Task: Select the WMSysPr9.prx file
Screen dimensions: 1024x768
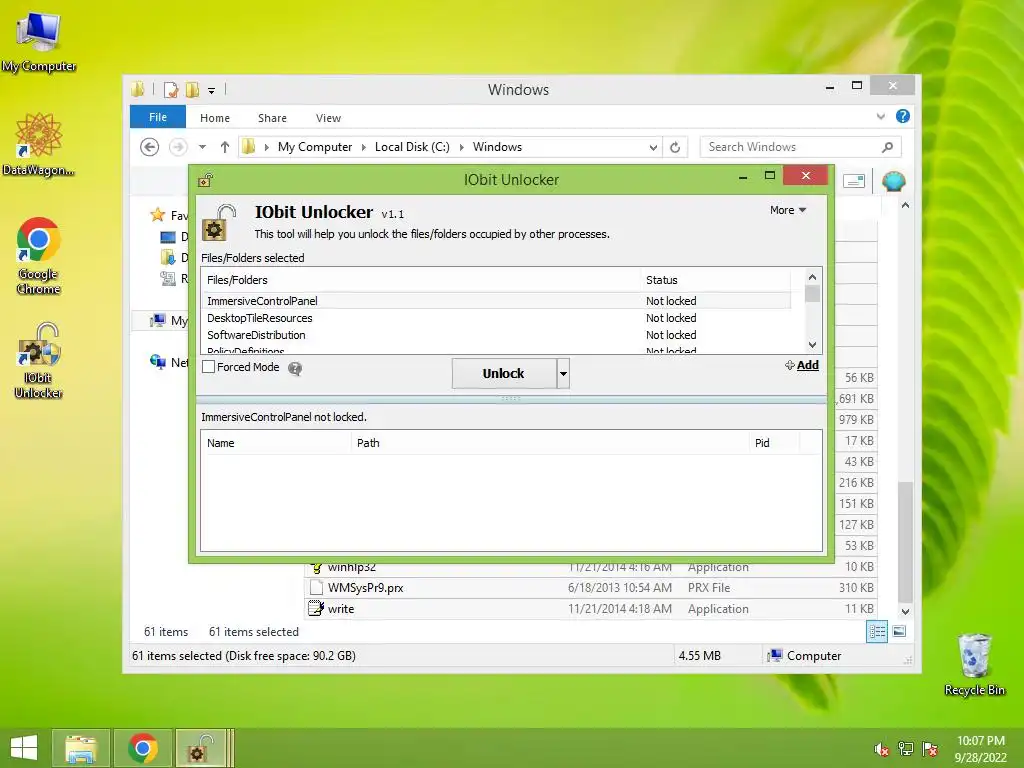Action: point(591,588)
